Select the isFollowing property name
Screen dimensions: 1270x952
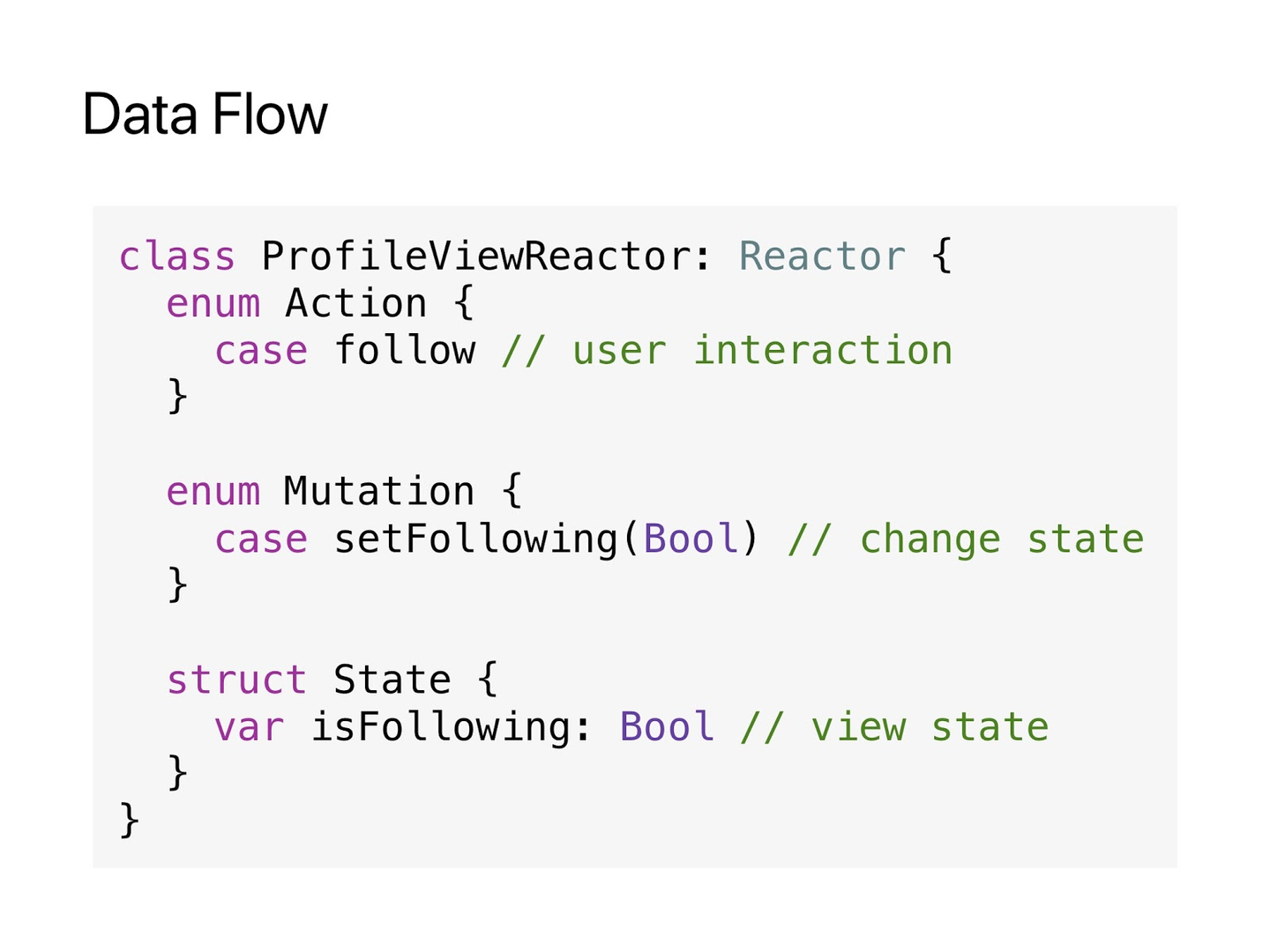click(x=439, y=728)
